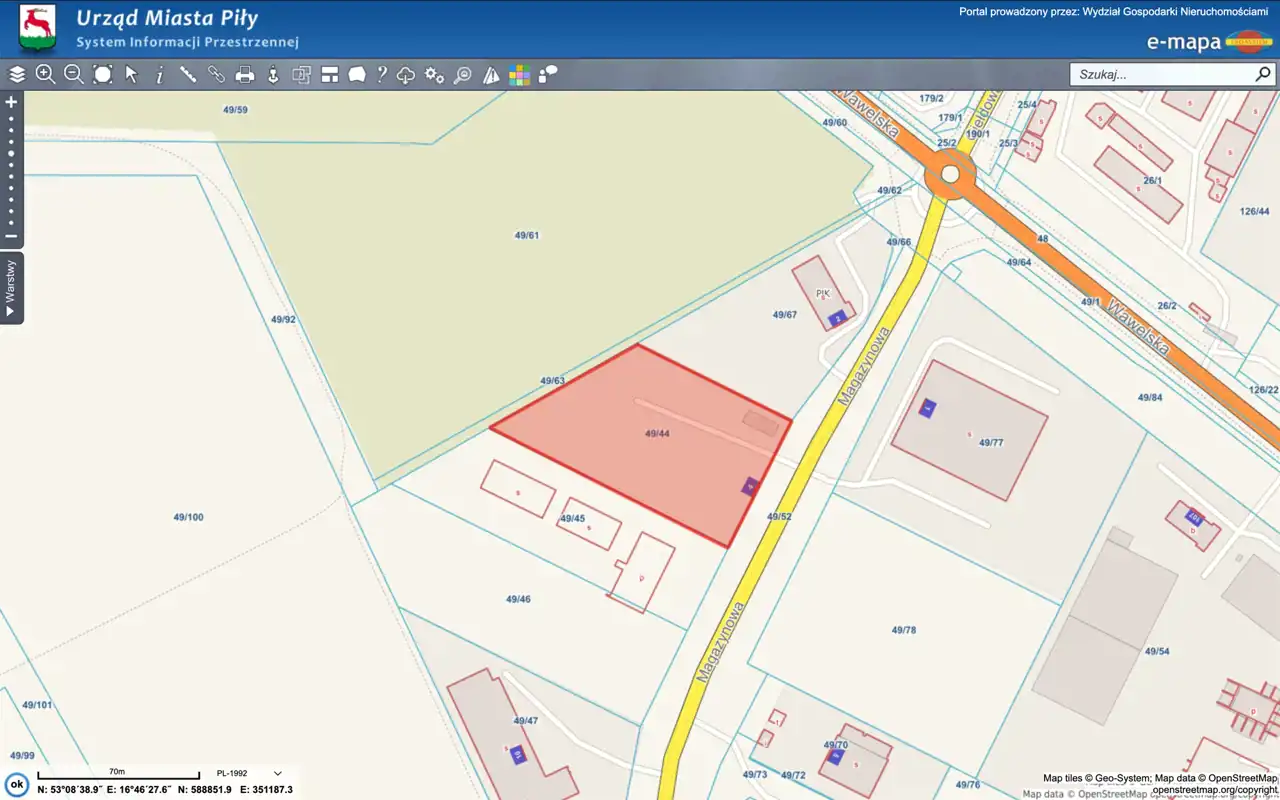Screen dimensions: 1280x800
Task: Open the layers stack icon in toolbar
Action: click(17, 74)
